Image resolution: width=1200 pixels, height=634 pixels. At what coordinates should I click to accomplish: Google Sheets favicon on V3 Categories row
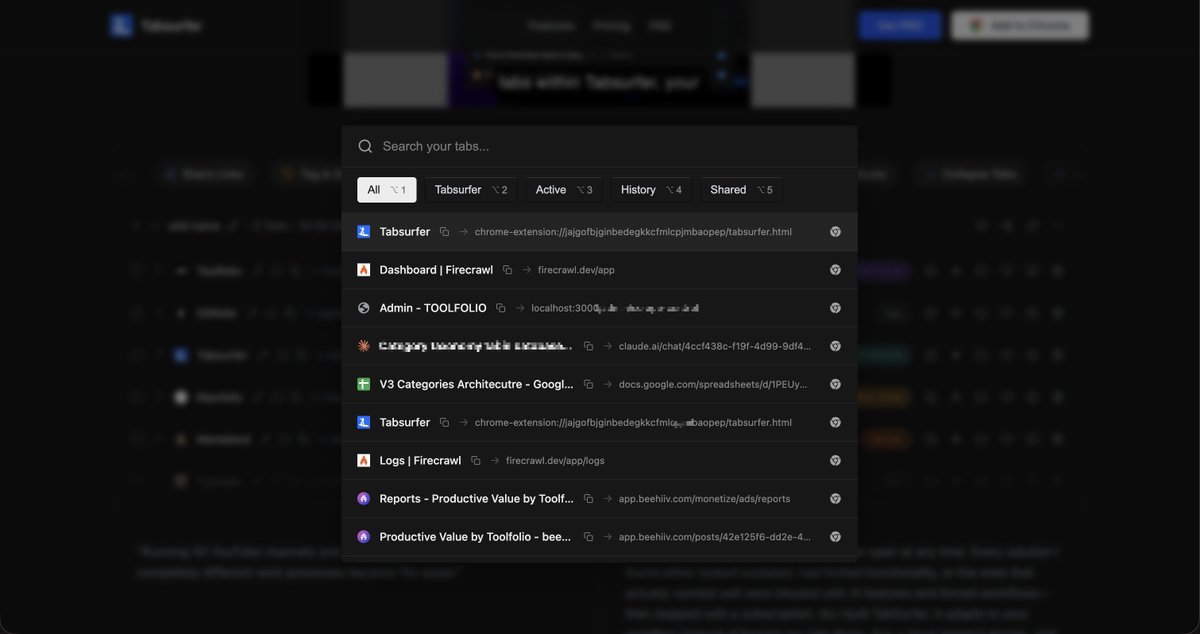364,384
